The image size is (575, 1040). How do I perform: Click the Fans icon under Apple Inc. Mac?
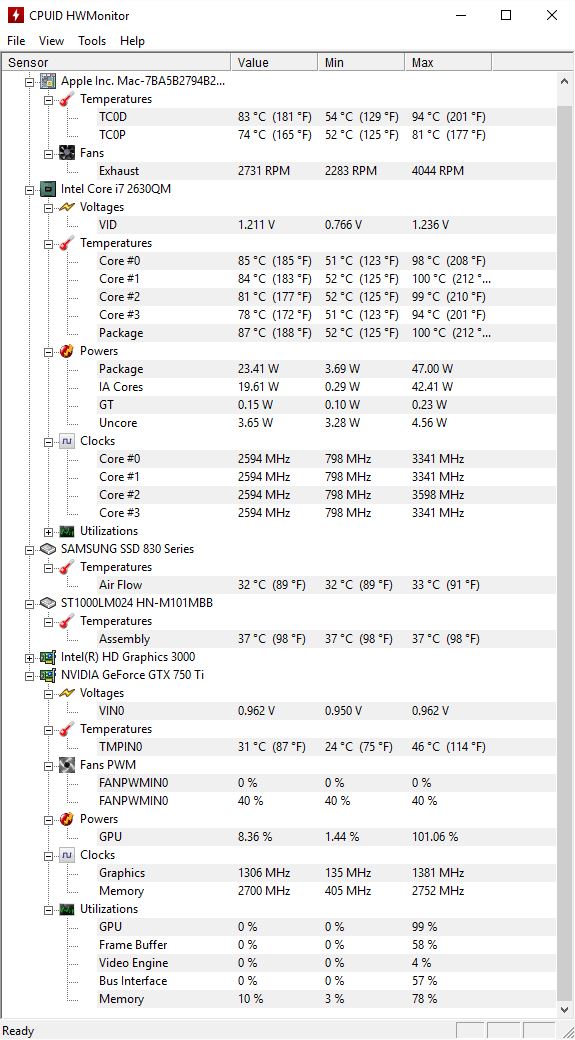pos(66,153)
